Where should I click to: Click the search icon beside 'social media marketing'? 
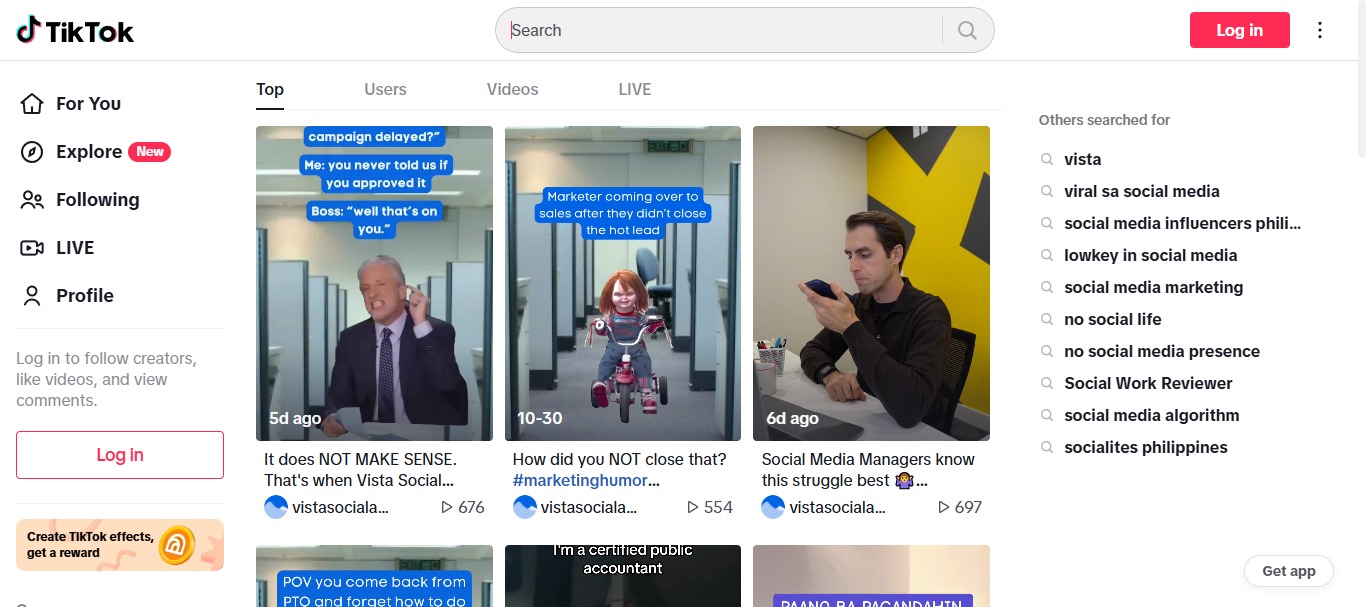coord(1047,288)
